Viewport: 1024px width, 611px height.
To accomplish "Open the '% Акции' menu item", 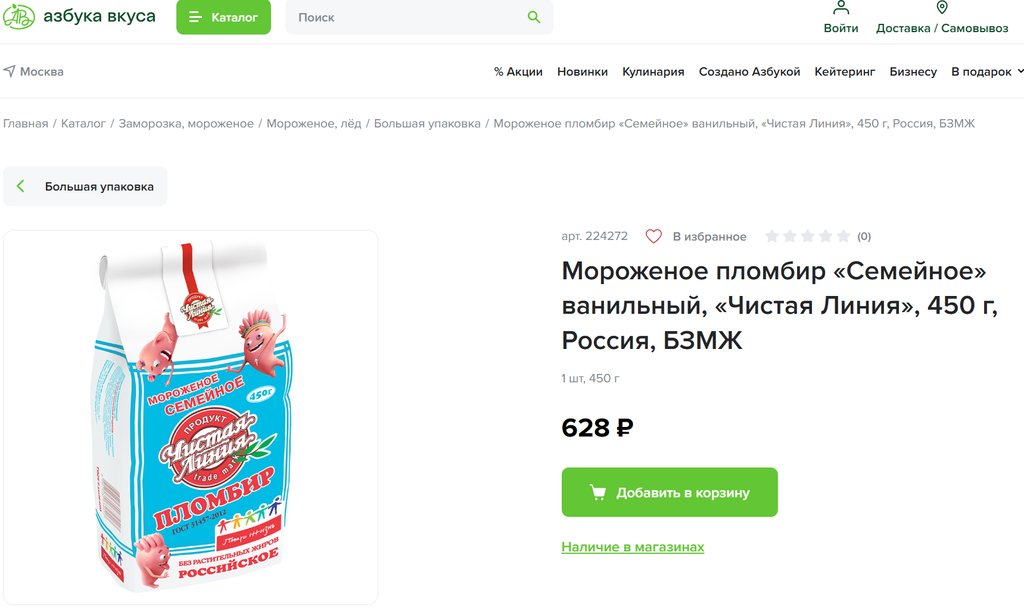I will click(518, 72).
